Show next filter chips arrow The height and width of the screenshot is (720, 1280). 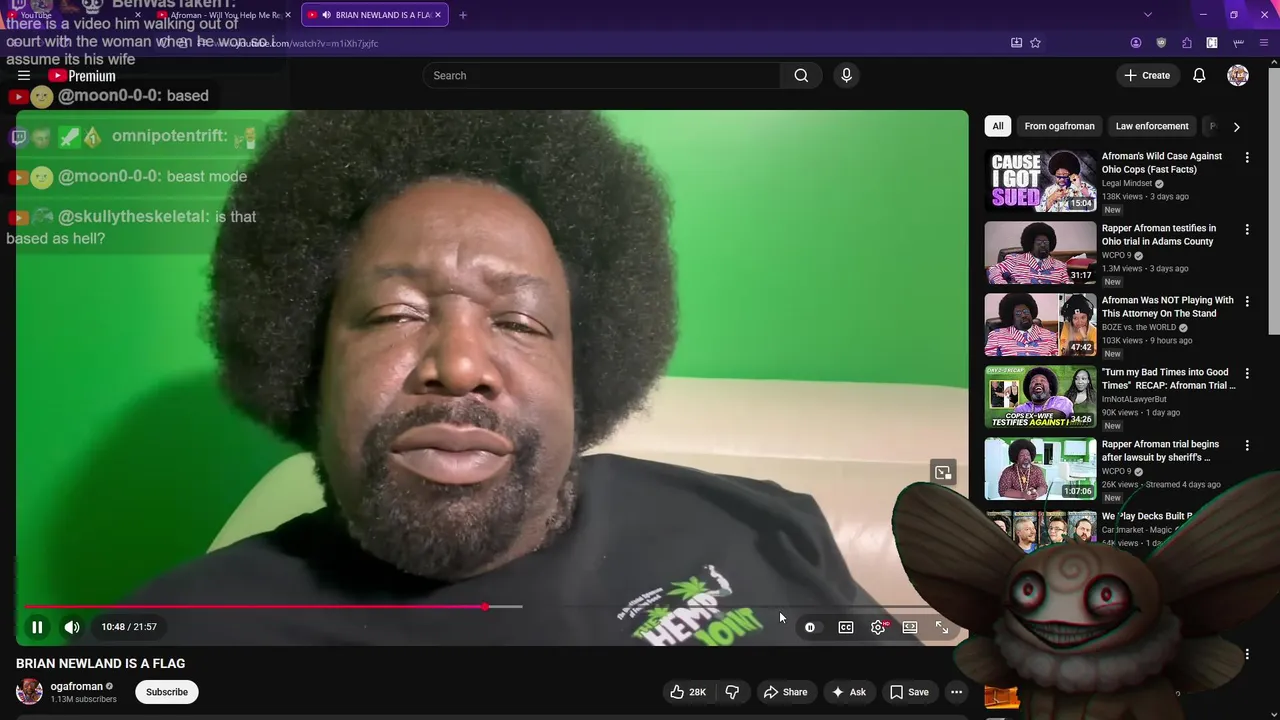1236,127
